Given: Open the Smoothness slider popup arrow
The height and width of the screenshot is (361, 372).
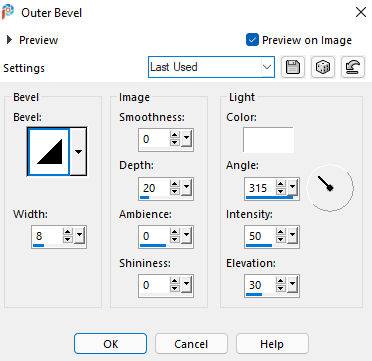Looking at the screenshot, I should 186,139.
